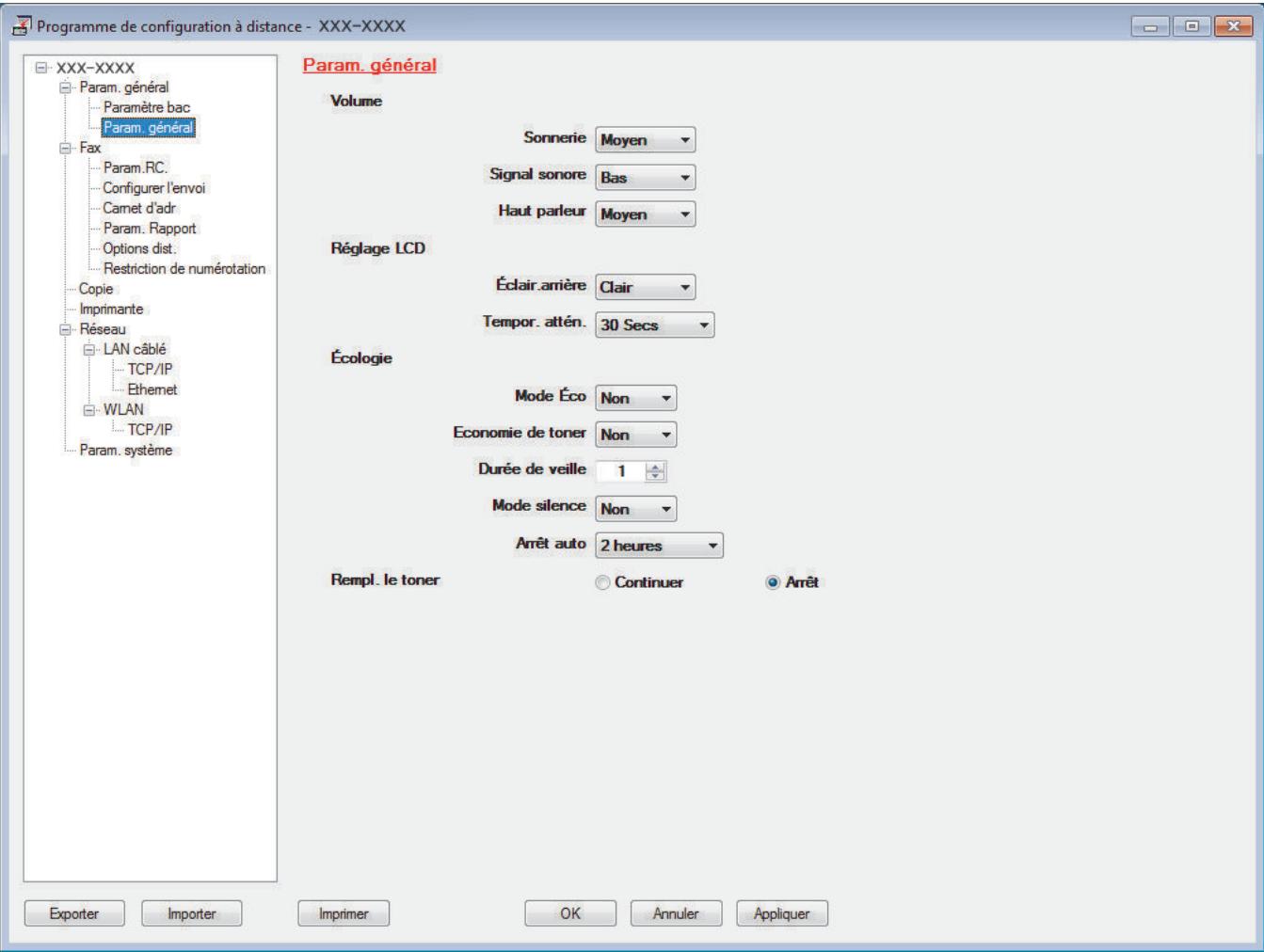Open the Éclair.arrière dropdown
This screenshot has height=952, width=1264.
pos(646,287)
